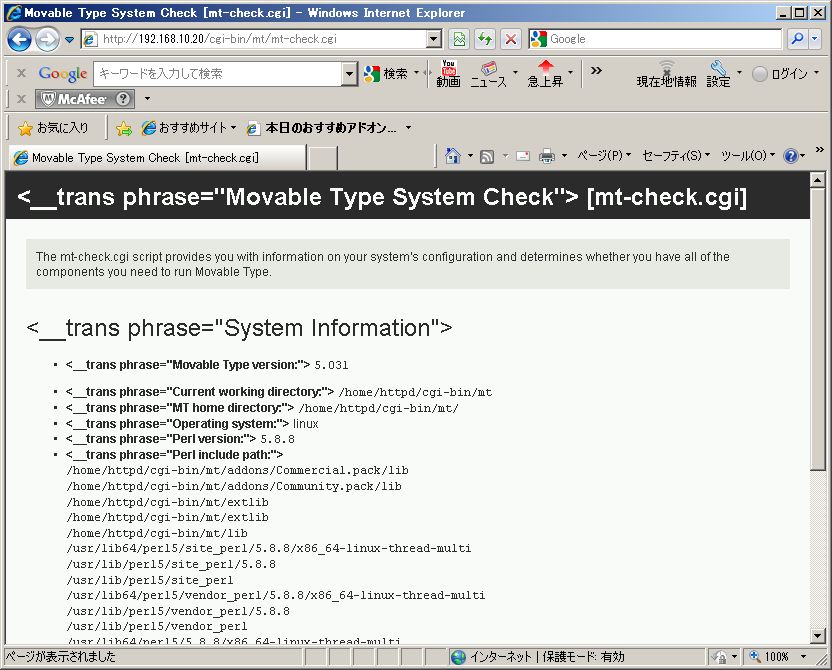Viewport: 832px width, 670px height.
Task: Open the zoom level dropdown arrow
Action: (803, 657)
